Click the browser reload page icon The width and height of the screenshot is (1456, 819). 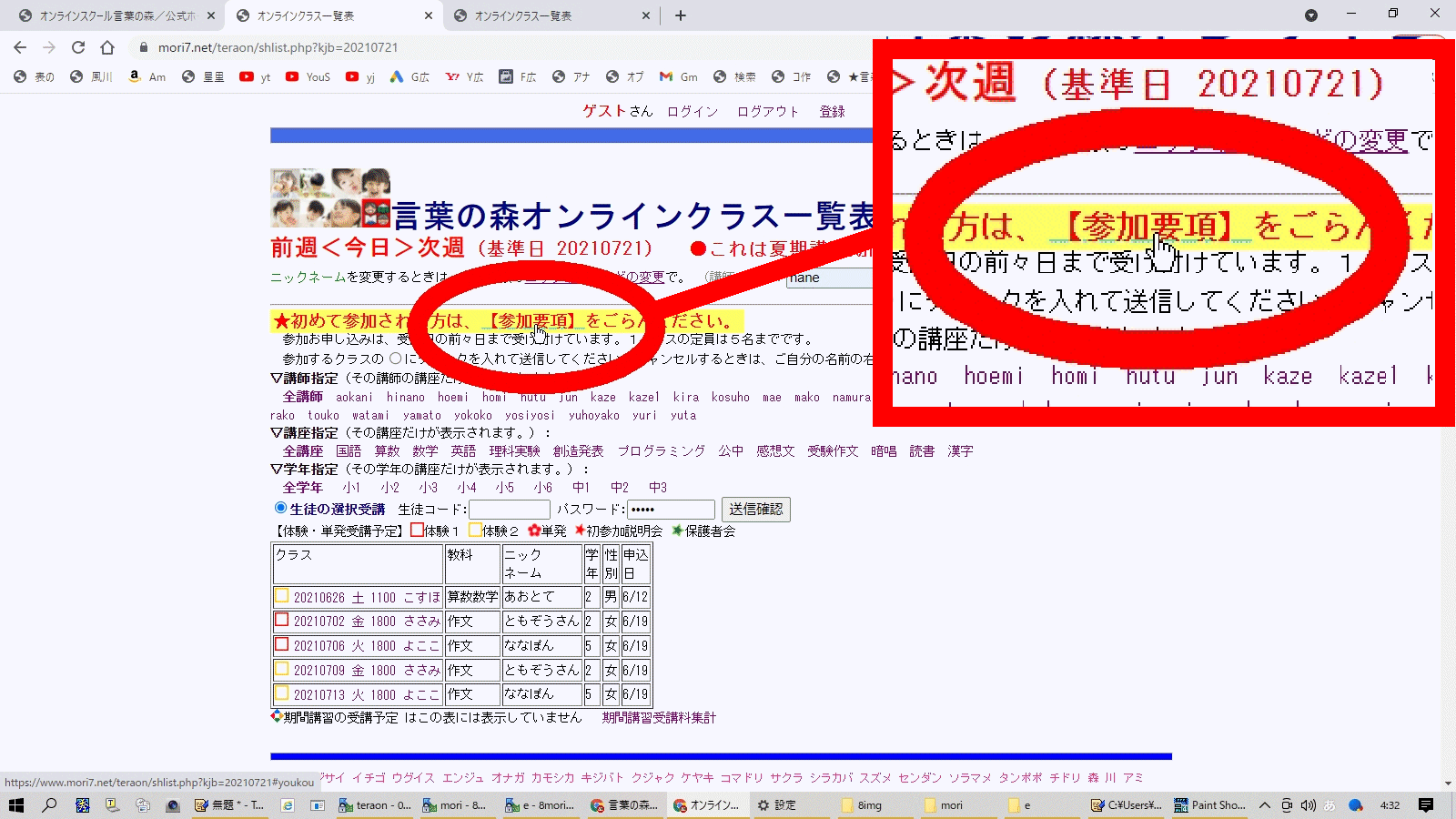[78, 47]
